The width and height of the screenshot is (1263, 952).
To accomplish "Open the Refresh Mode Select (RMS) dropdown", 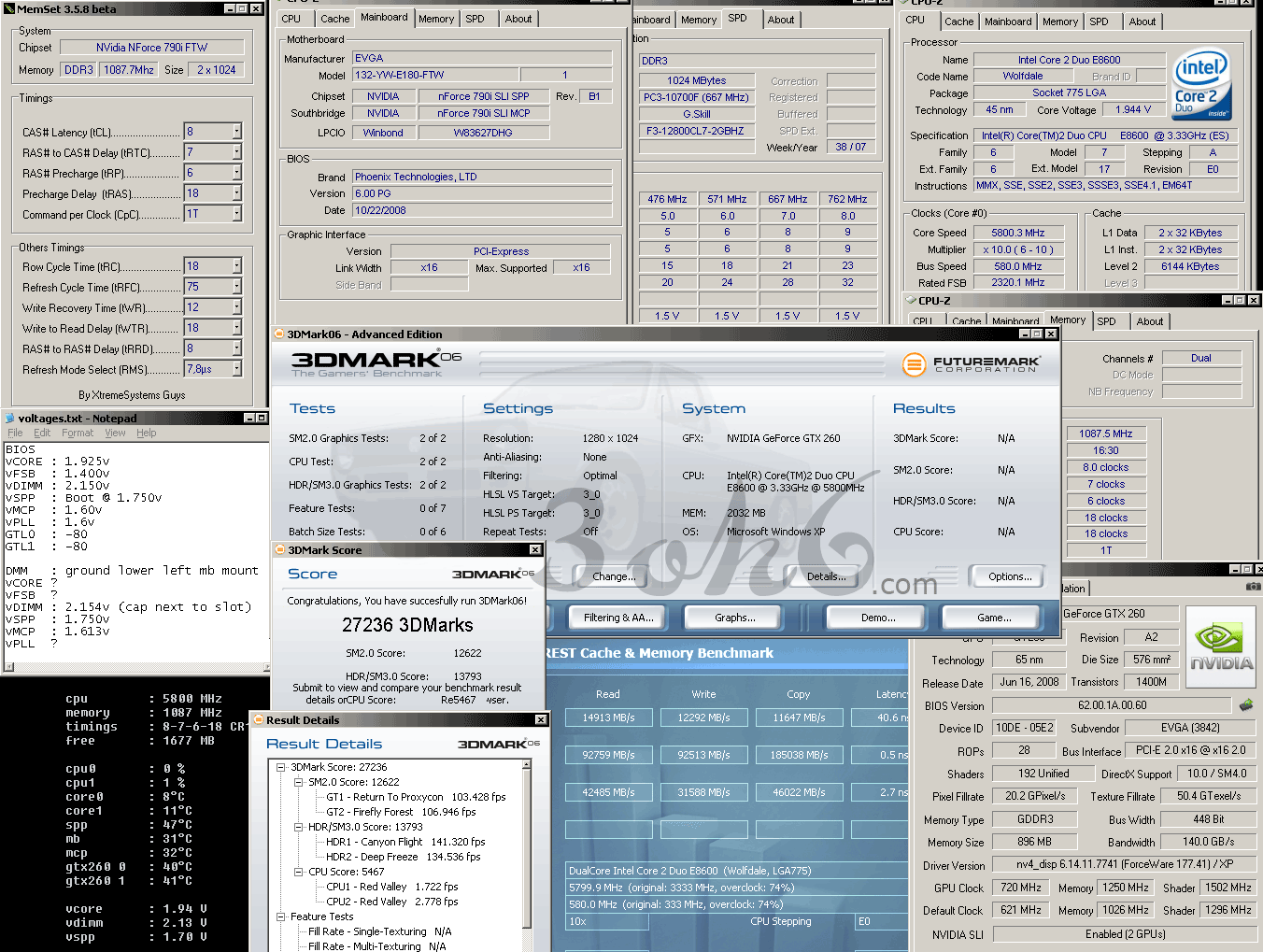I will tap(236, 369).
